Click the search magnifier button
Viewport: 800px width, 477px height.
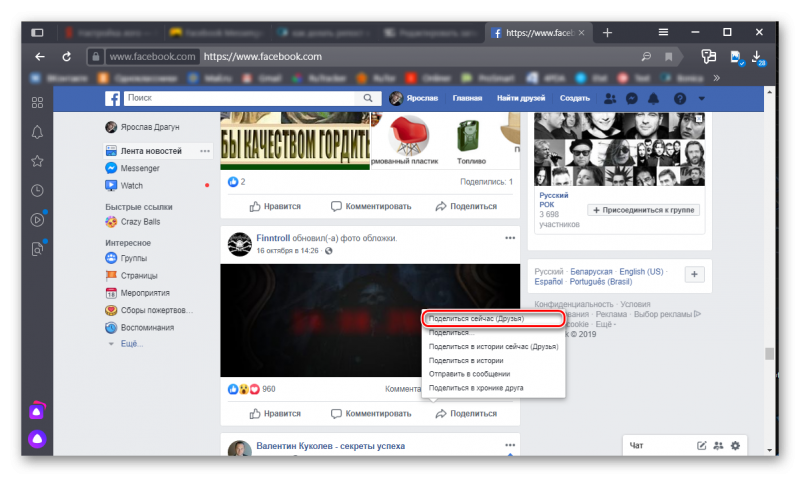368,98
